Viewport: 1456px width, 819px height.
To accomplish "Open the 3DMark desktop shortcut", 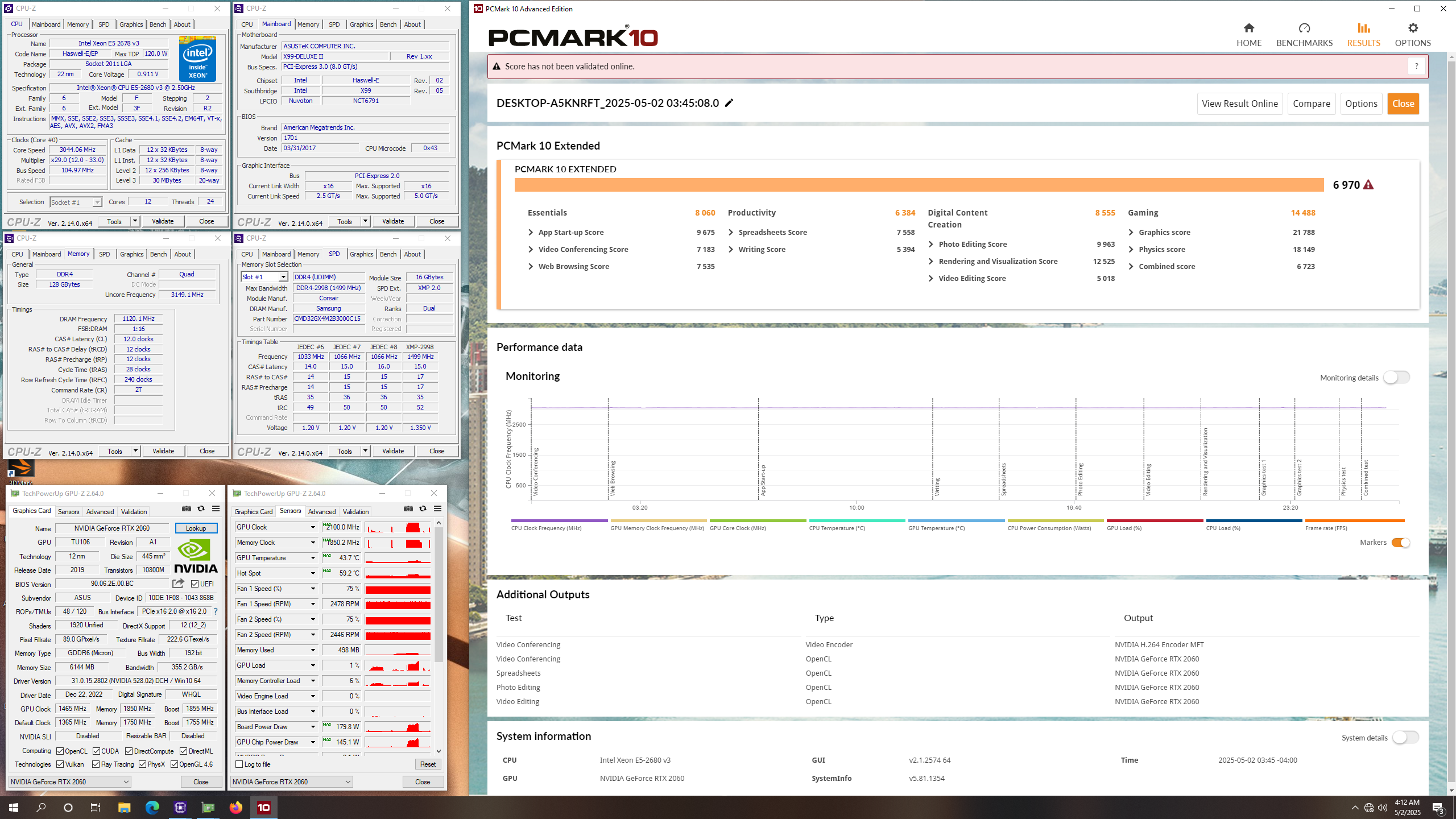I will tap(20, 473).
